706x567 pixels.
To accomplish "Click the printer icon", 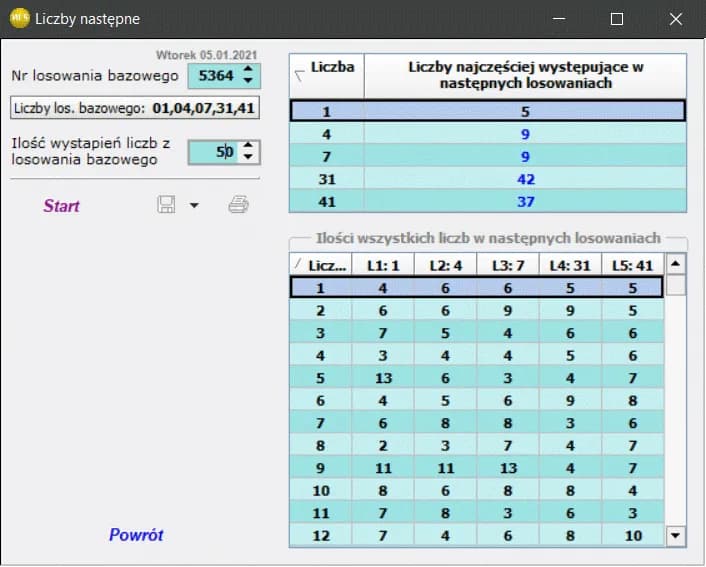I will [238, 205].
